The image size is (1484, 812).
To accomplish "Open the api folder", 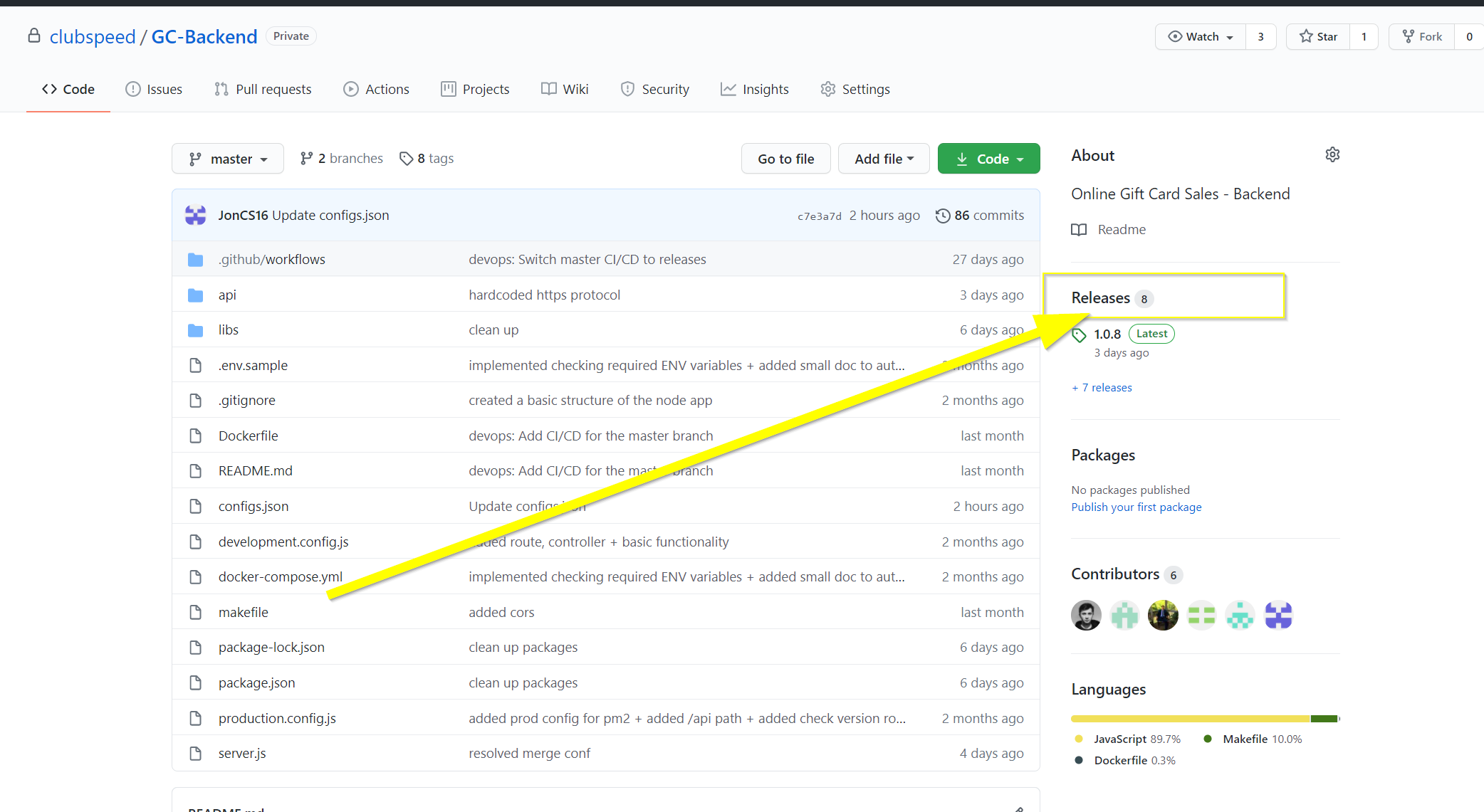I will (227, 295).
